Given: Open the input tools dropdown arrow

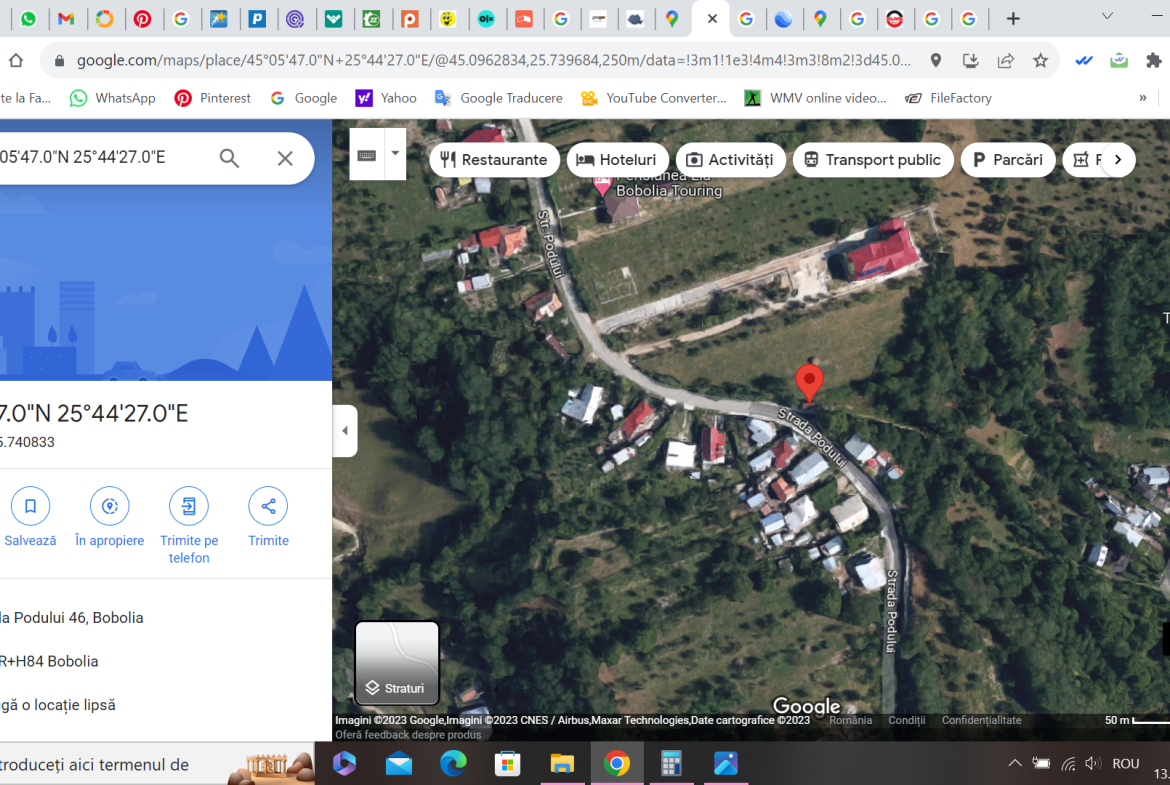Looking at the screenshot, I should (395, 154).
